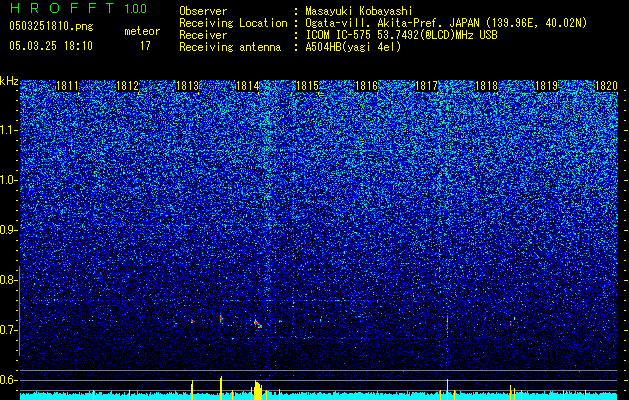Viewport: 629px width, 400px height.
Task: Click the gray frequency range bar beside 0.8 kHz
Action: click(19, 311)
